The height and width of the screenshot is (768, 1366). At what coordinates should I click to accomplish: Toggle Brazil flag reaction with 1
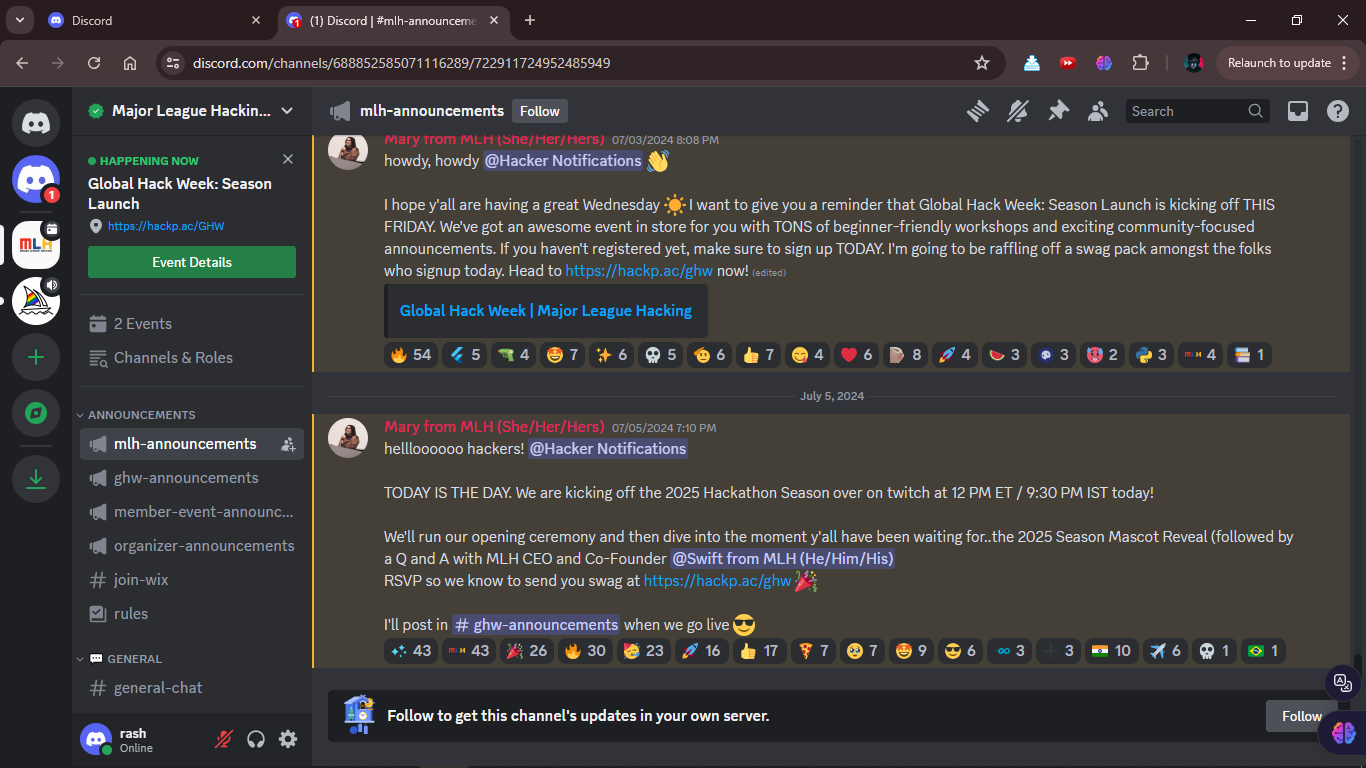1262,651
